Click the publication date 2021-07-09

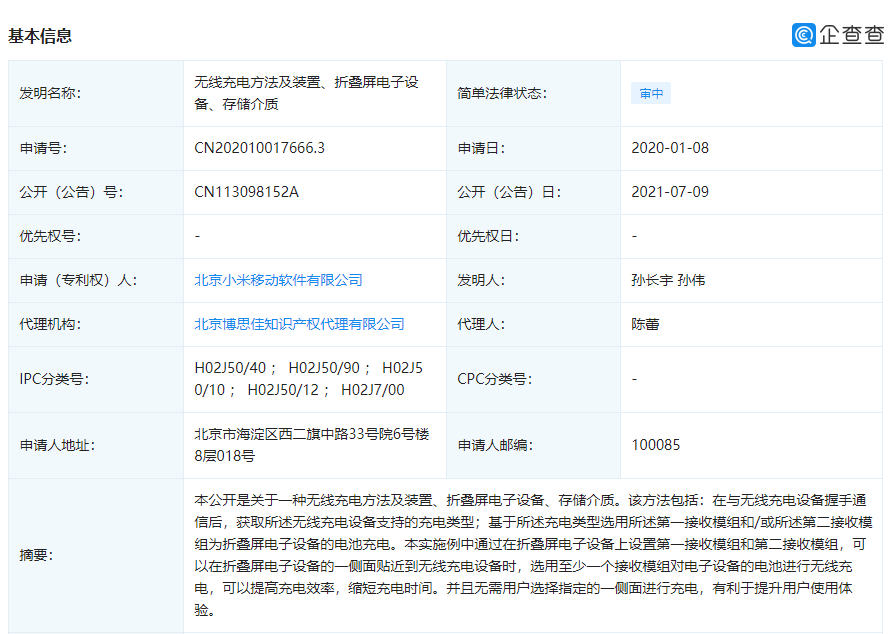pos(669,192)
